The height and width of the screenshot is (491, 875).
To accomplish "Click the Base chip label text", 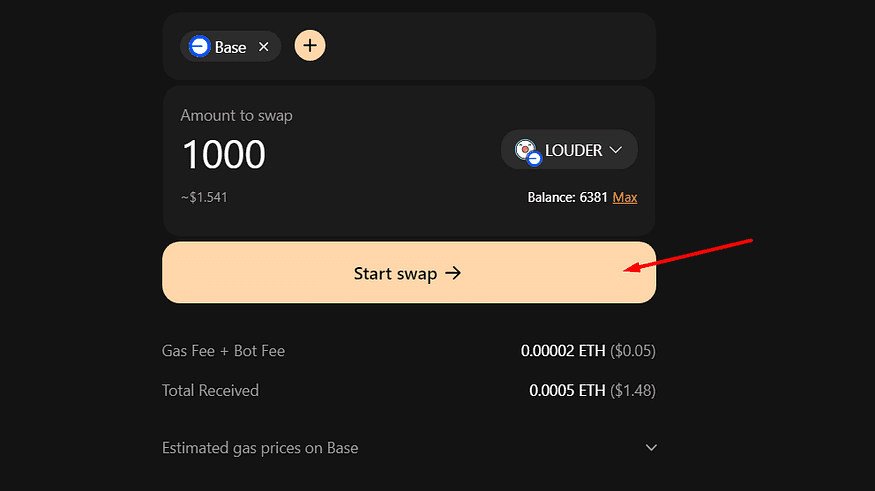I will coord(230,47).
